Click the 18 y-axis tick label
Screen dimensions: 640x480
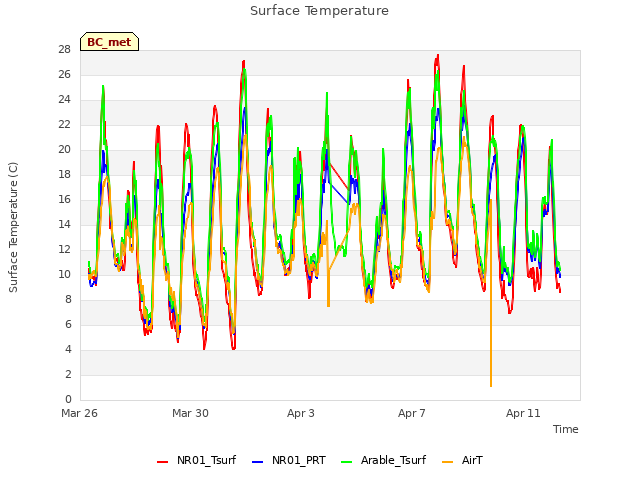coord(64,174)
